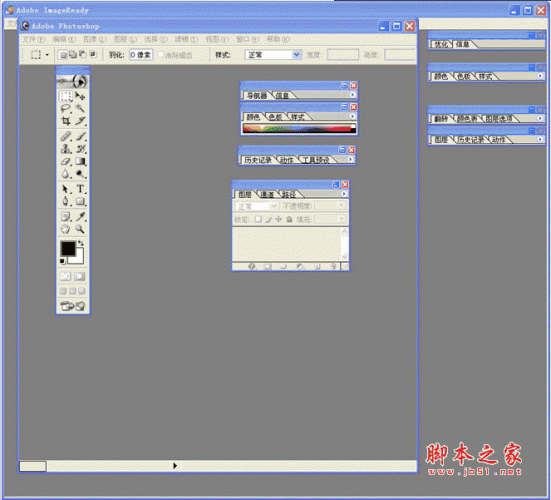Open the History panel flyout menu

point(350,159)
